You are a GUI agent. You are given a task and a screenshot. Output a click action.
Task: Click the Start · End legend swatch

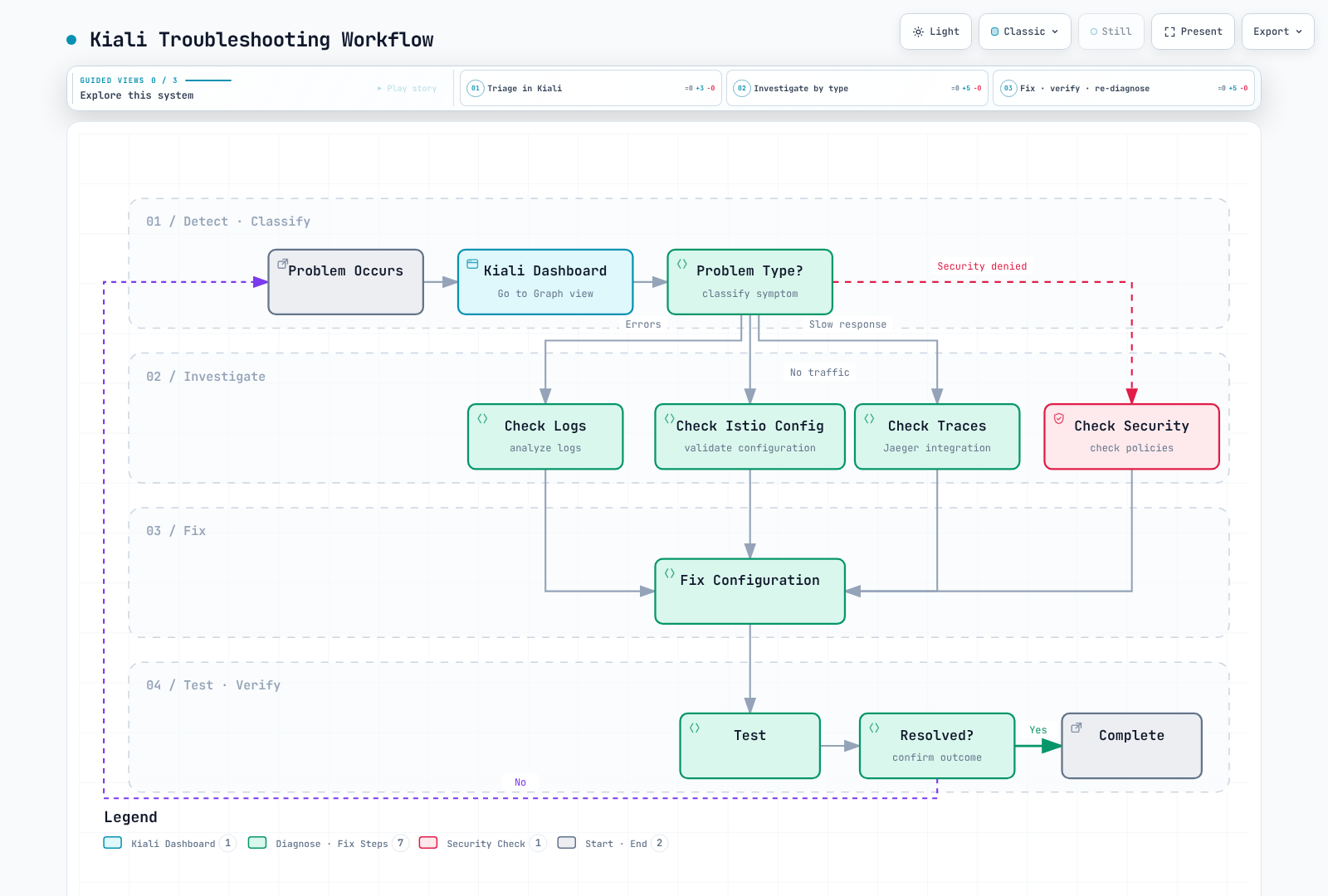(567, 843)
